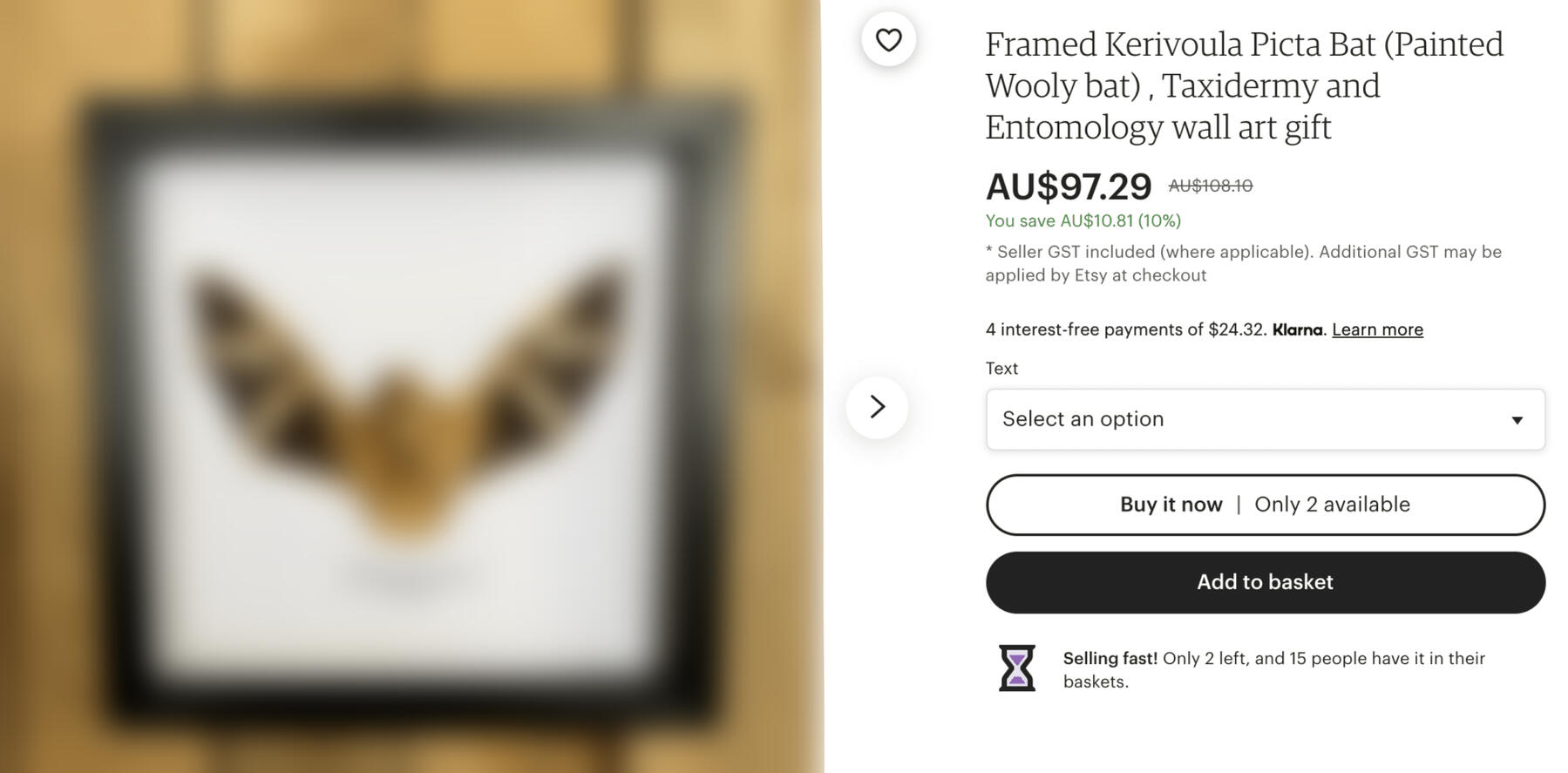Click the Only 2 available text
The image size is (1568, 773).
coord(1331,504)
